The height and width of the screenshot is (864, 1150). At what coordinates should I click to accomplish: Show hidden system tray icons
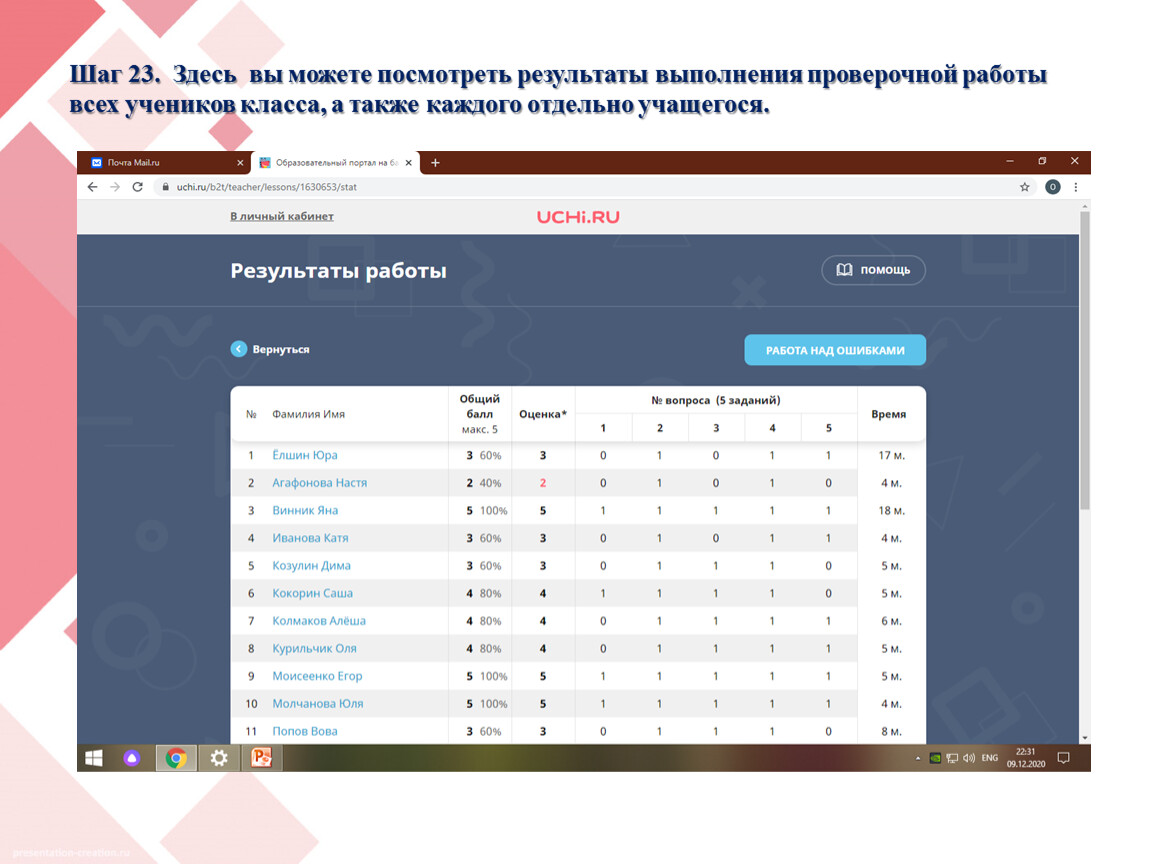coord(919,758)
